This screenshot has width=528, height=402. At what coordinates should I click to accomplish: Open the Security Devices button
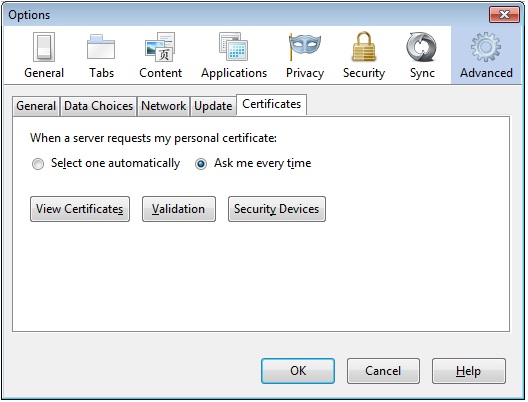pos(277,209)
